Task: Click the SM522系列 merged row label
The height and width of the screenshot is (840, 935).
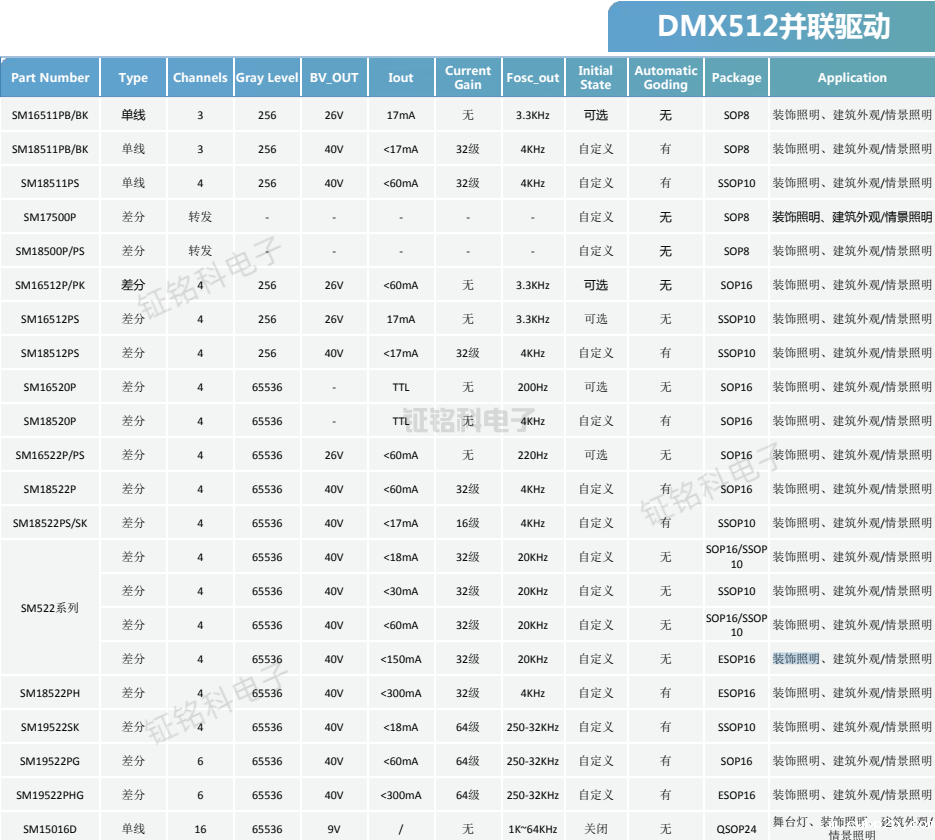Action: 49,607
